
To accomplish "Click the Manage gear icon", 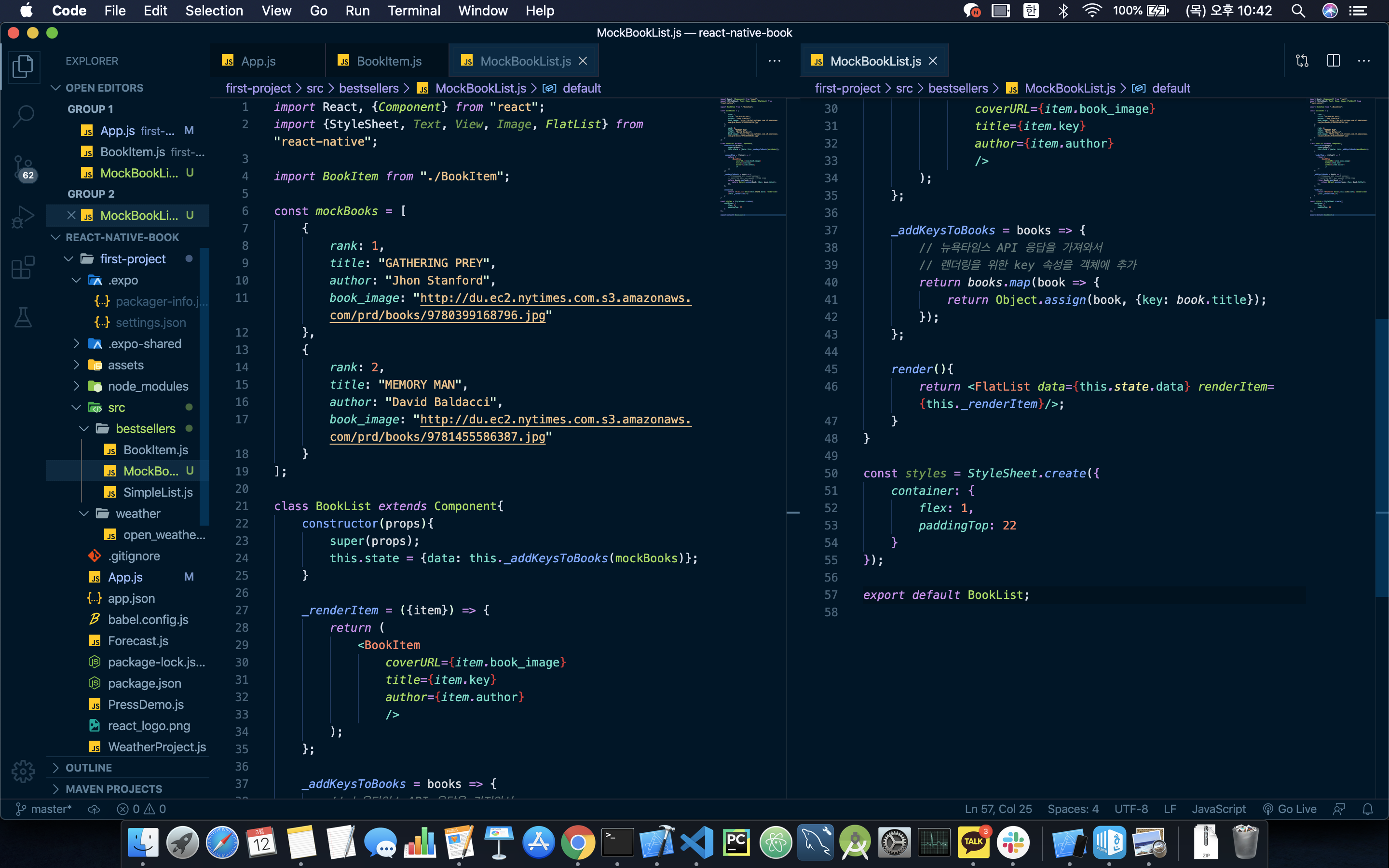I will 23,771.
